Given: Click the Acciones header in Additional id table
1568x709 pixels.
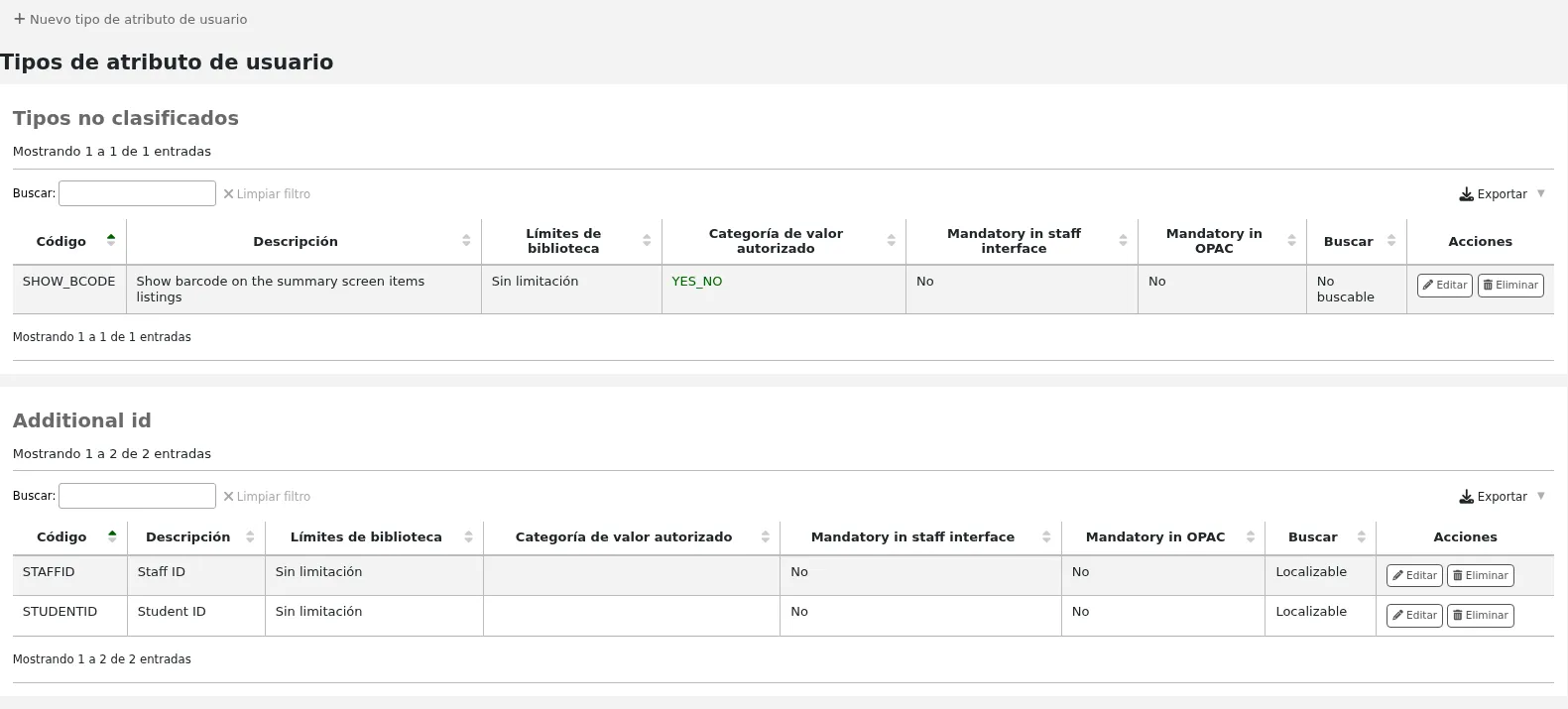Looking at the screenshot, I should (1465, 536).
